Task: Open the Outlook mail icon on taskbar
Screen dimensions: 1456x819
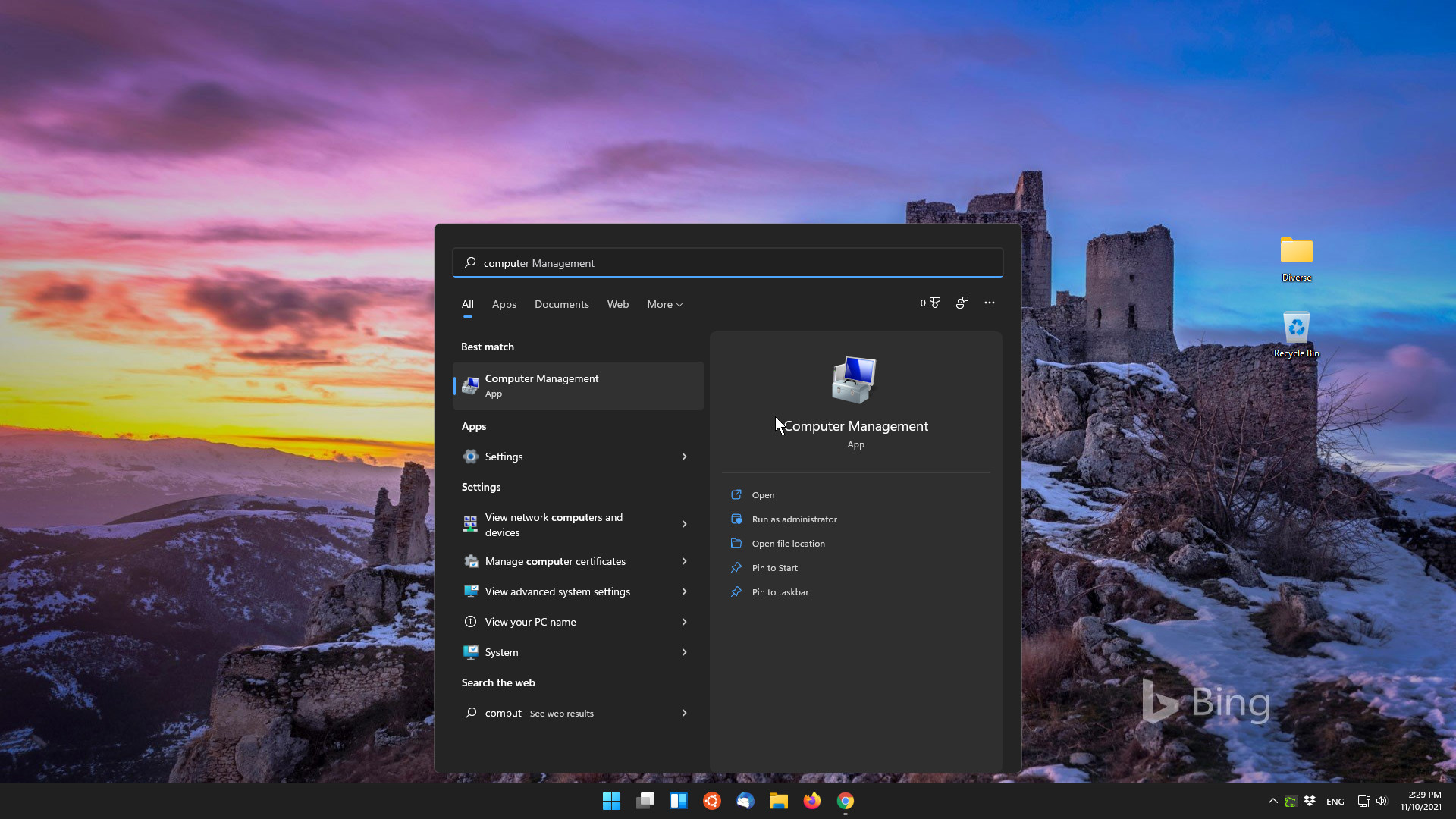Action: coord(745,801)
